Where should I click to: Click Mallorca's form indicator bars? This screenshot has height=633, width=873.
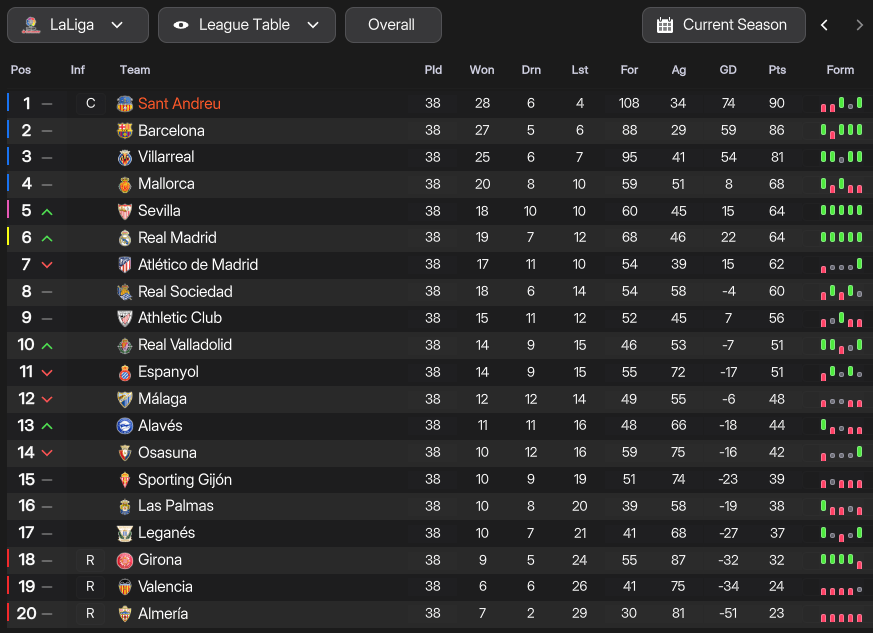(x=841, y=185)
